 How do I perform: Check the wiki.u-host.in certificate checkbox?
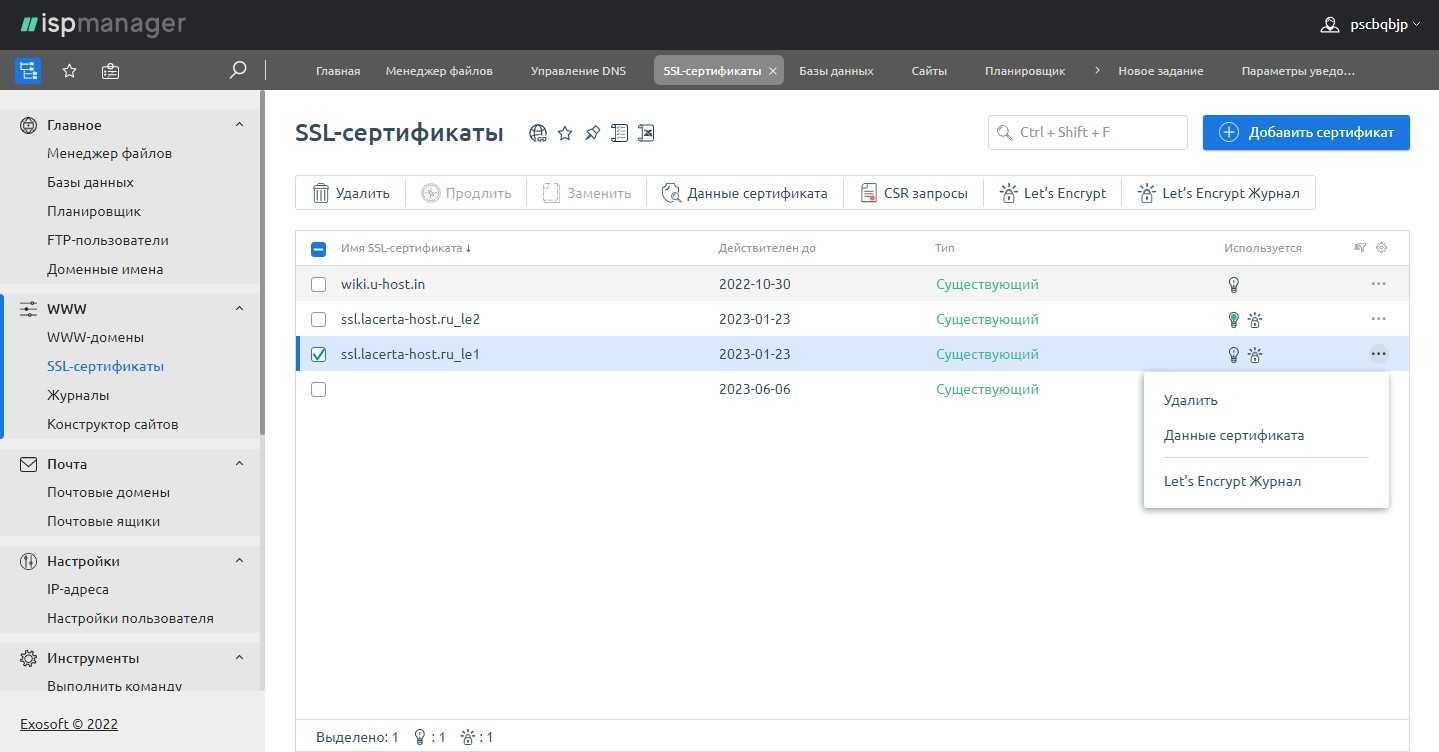coord(318,284)
